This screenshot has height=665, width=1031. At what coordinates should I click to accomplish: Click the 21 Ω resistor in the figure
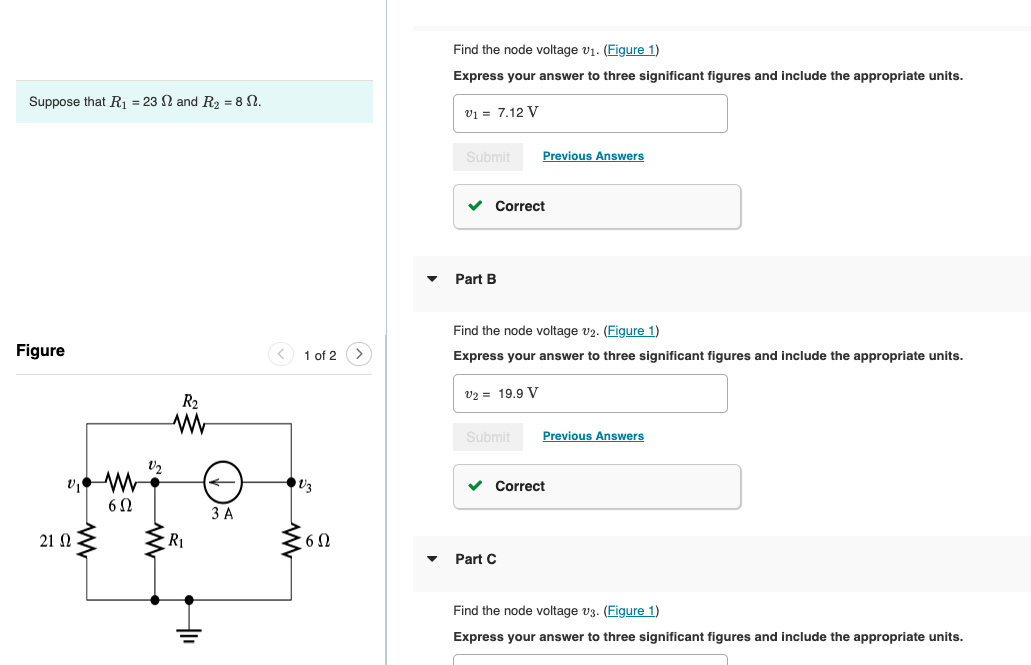coord(88,540)
